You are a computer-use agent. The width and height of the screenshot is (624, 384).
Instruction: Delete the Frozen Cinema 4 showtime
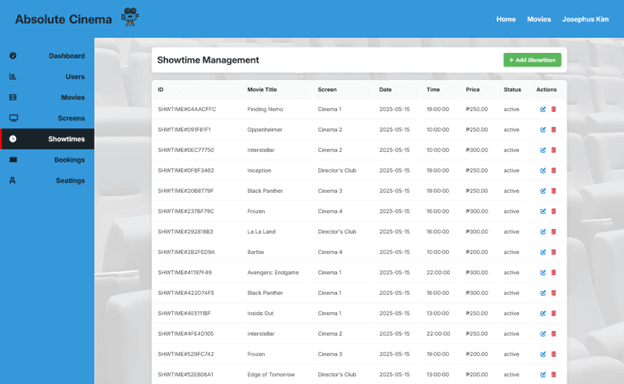[554, 211]
